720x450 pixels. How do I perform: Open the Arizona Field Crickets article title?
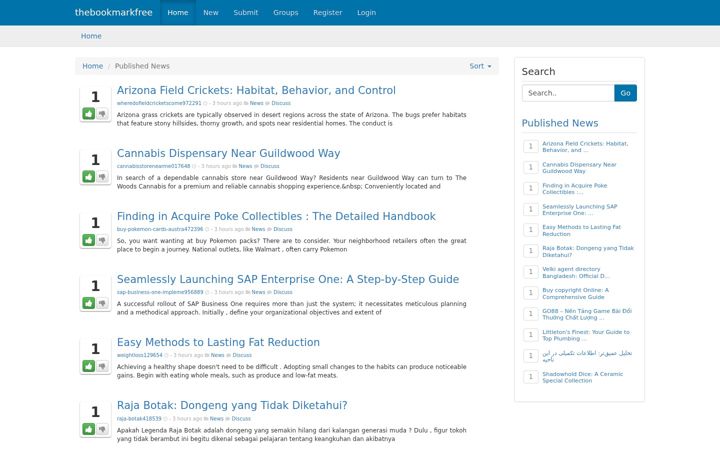pos(256,90)
